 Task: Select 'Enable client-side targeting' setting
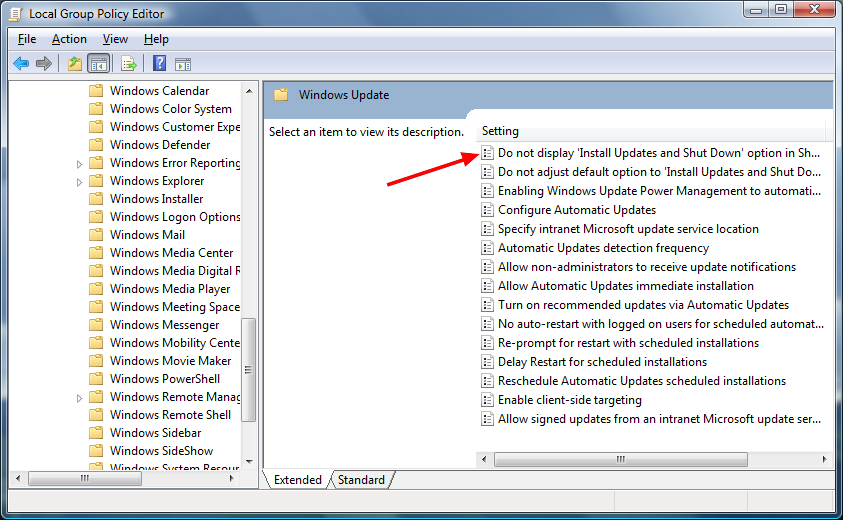(570, 400)
